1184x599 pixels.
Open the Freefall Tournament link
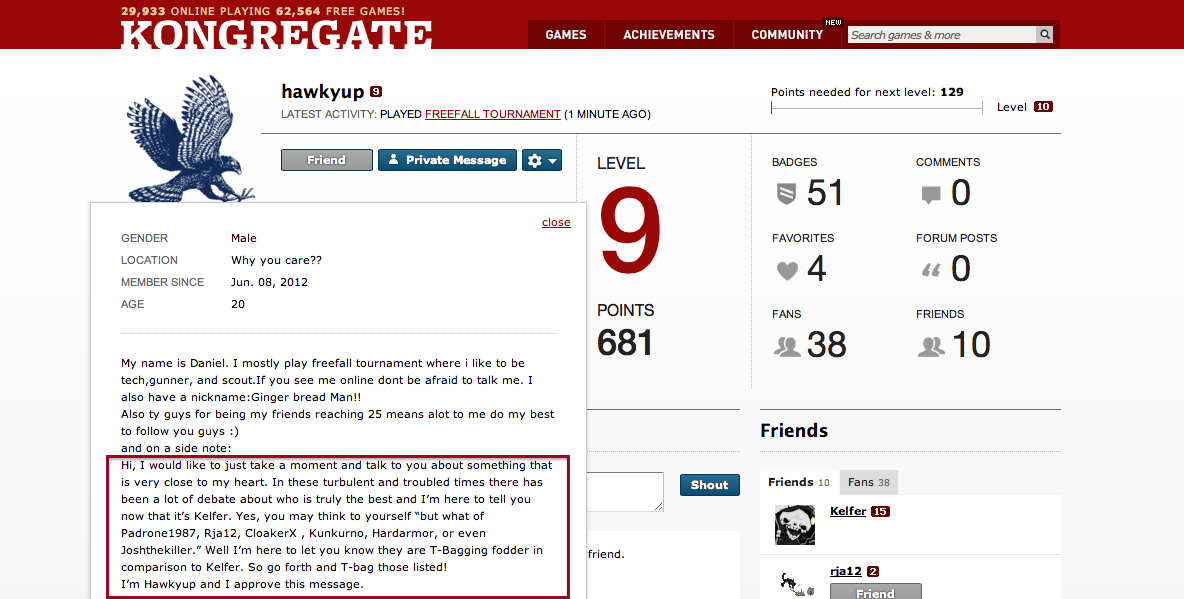pyautogui.click(x=492, y=114)
